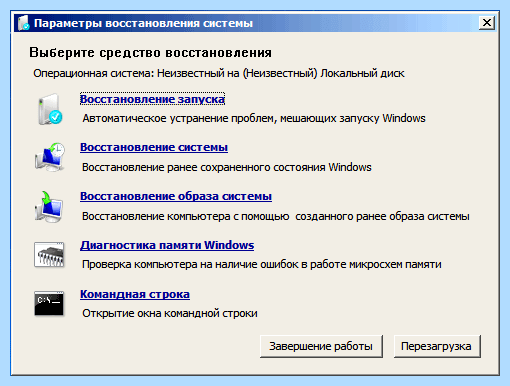Open the Восстановление системы link
Viewport: 510px width, 386px height.
tap(154, 147)
